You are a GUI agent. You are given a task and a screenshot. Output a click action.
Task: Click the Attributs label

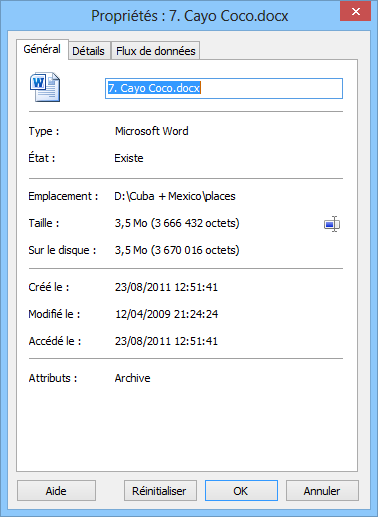point(53,378)
